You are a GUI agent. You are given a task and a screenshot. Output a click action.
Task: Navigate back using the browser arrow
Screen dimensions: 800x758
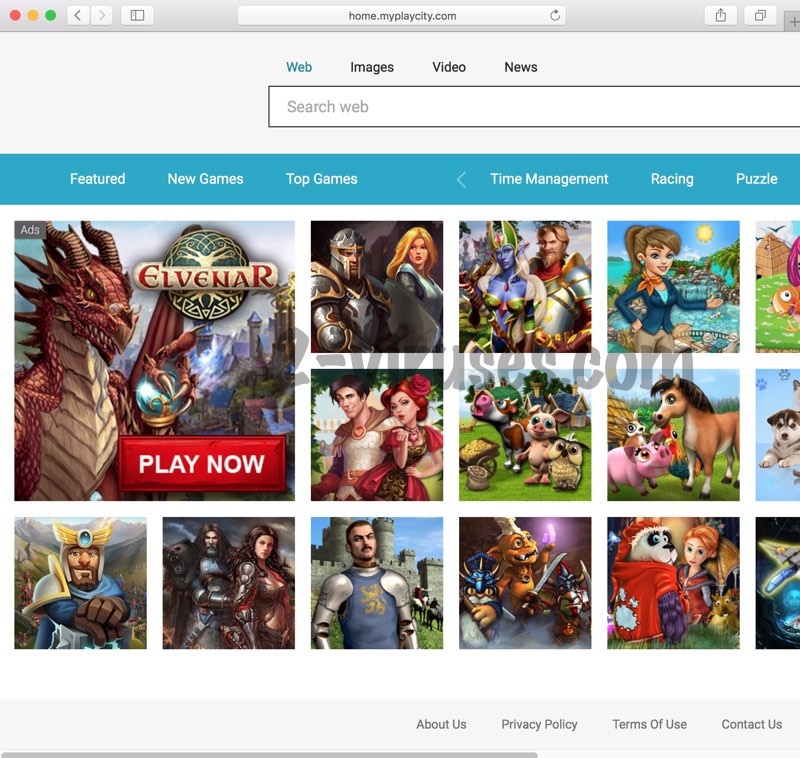[x=76, y=15]
